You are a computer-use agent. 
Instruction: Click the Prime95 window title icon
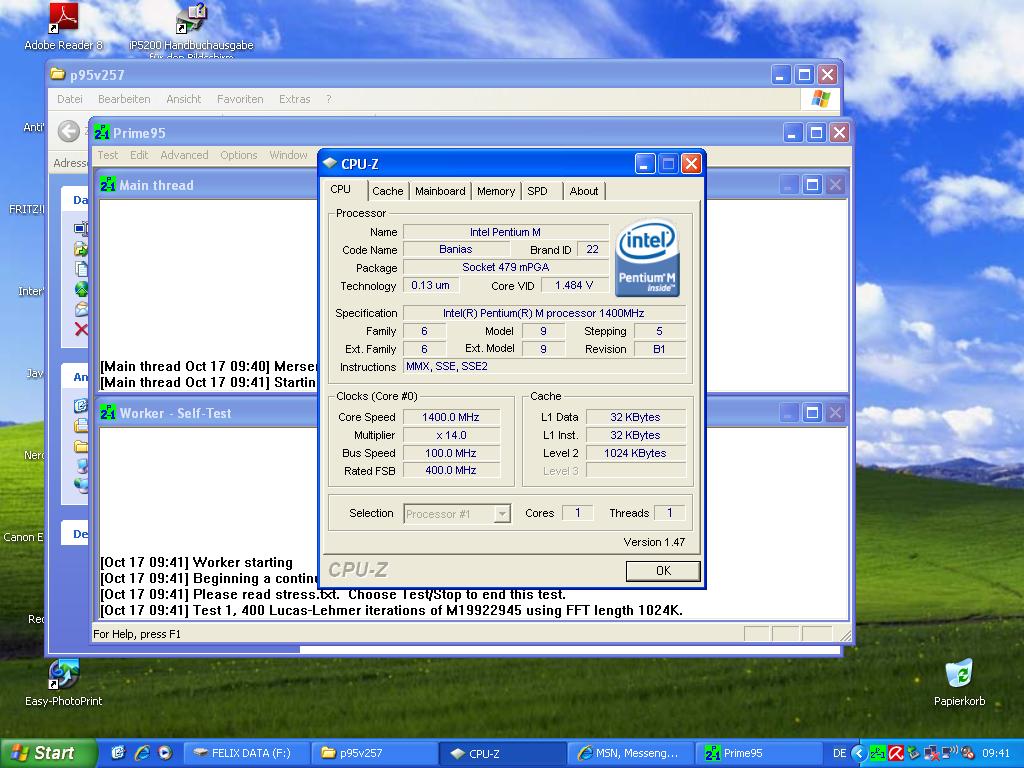click(102, 133)
